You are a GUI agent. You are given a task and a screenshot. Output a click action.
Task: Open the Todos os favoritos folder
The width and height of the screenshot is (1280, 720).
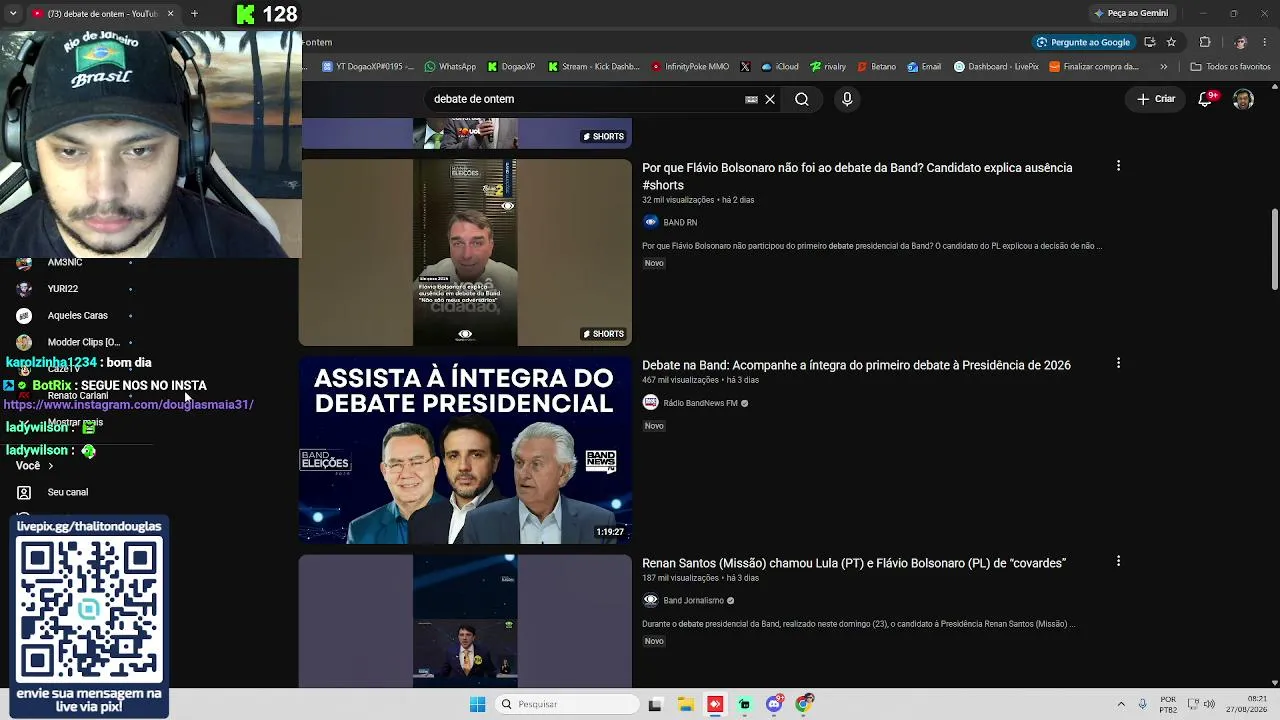[1230, 67]
